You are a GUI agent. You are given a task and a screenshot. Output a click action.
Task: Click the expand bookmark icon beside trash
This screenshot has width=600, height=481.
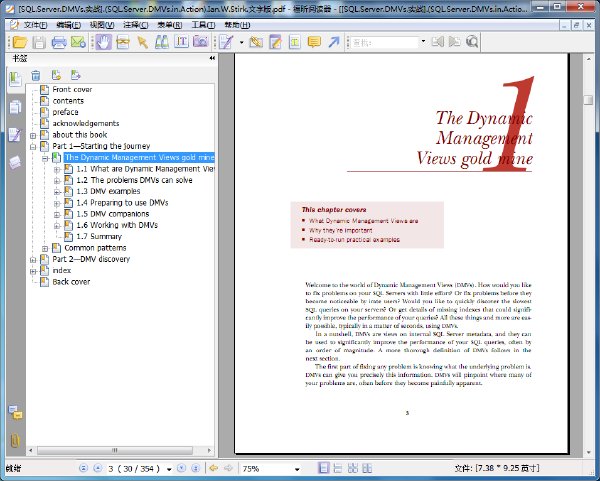click(x=56, y=75)
